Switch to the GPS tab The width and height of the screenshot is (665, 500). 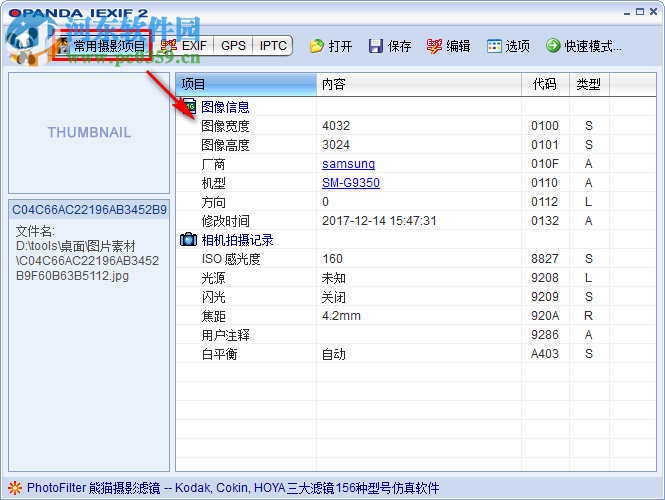coord(233,45)
